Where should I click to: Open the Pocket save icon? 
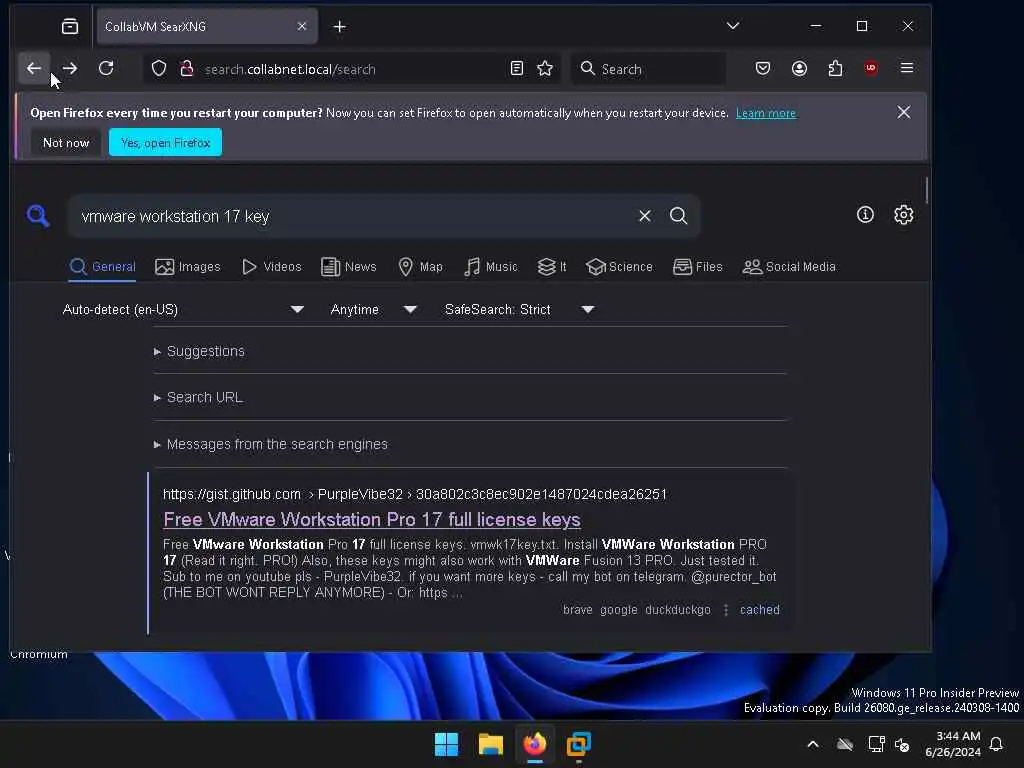click(762, 68)
